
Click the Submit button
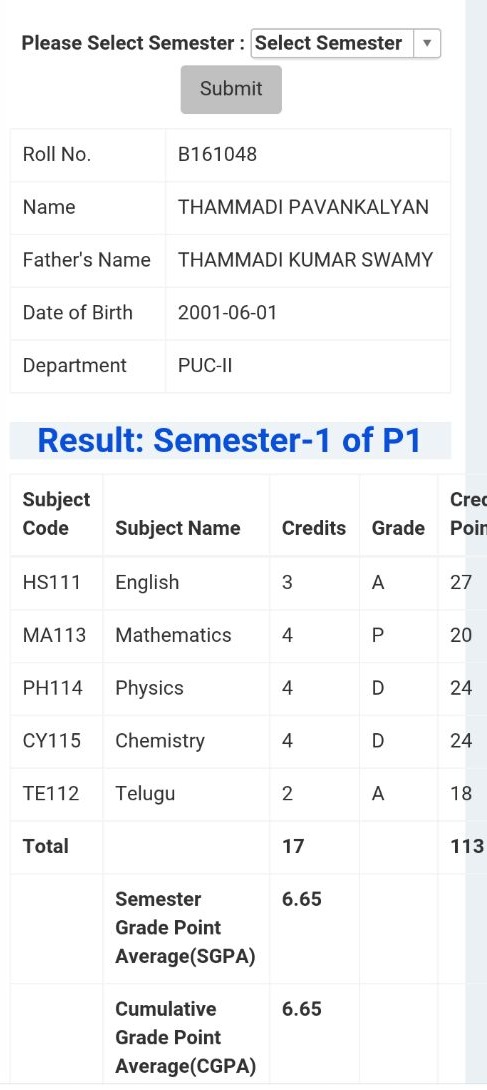[231, 89]
